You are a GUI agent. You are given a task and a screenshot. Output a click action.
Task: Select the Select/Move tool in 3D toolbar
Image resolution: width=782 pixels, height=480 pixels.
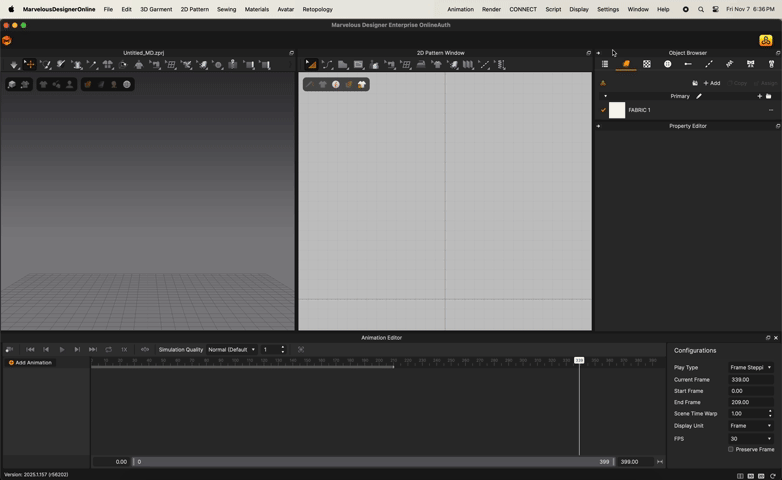[x=30, y=65]
